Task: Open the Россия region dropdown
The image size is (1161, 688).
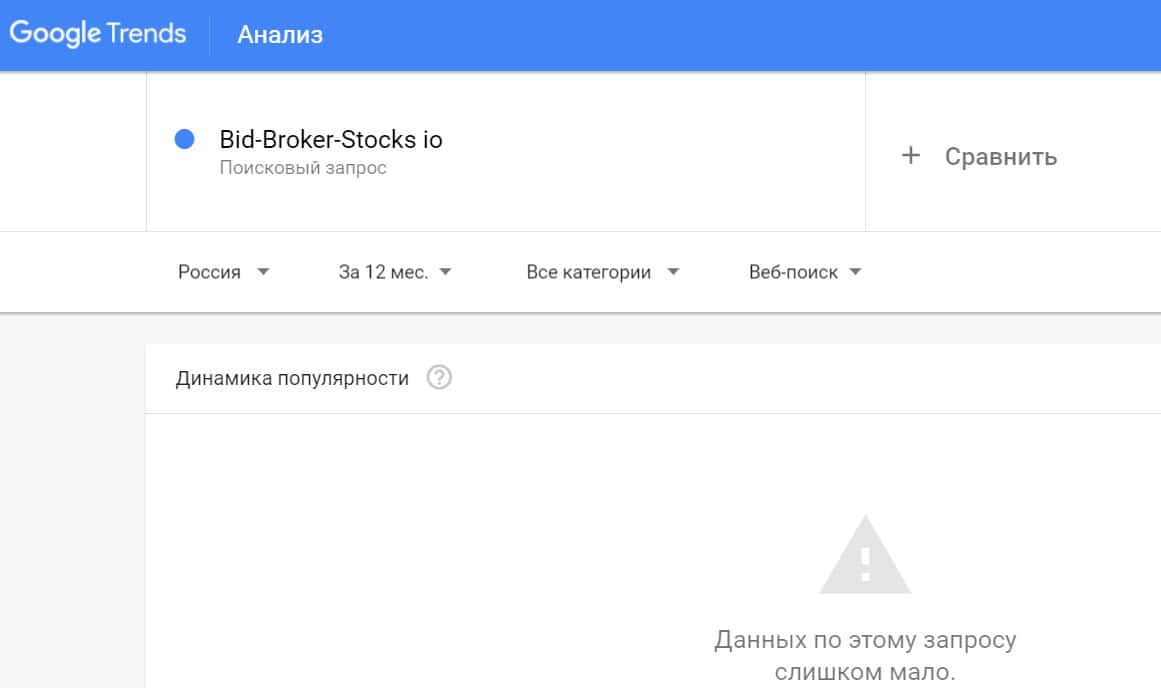Action: pos(210,272)
